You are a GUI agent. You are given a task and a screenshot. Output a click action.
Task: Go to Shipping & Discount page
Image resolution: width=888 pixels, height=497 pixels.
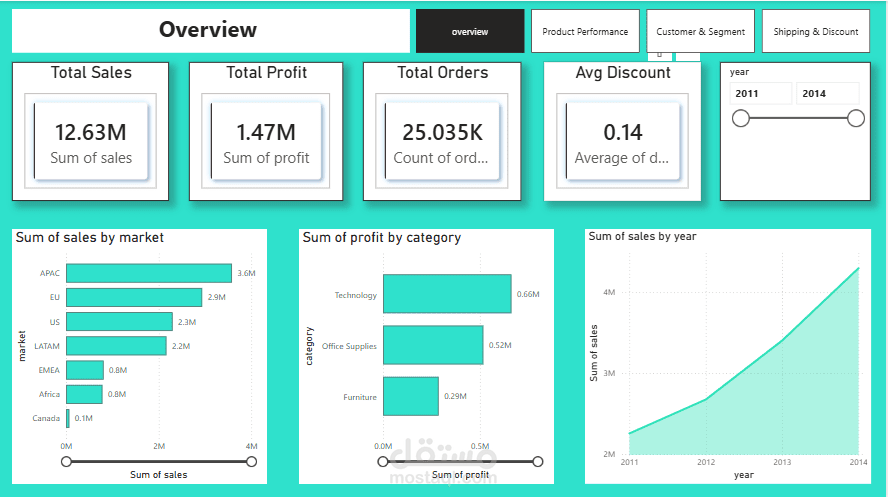816,31
